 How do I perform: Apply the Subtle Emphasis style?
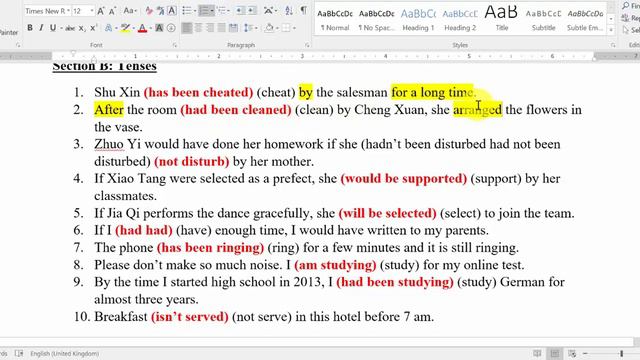pos(585,20)
